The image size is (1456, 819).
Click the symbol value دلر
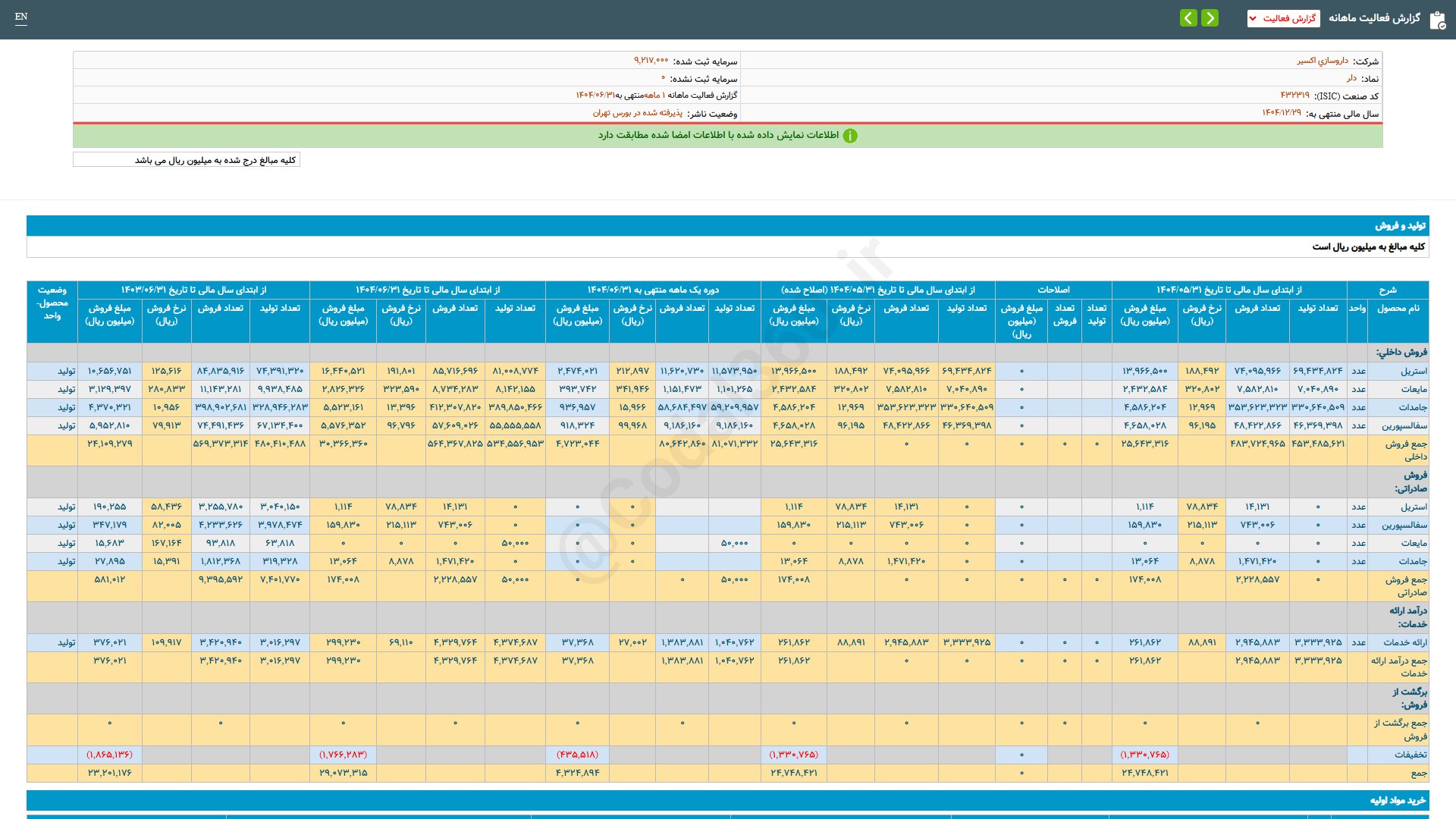point(1351,78)
